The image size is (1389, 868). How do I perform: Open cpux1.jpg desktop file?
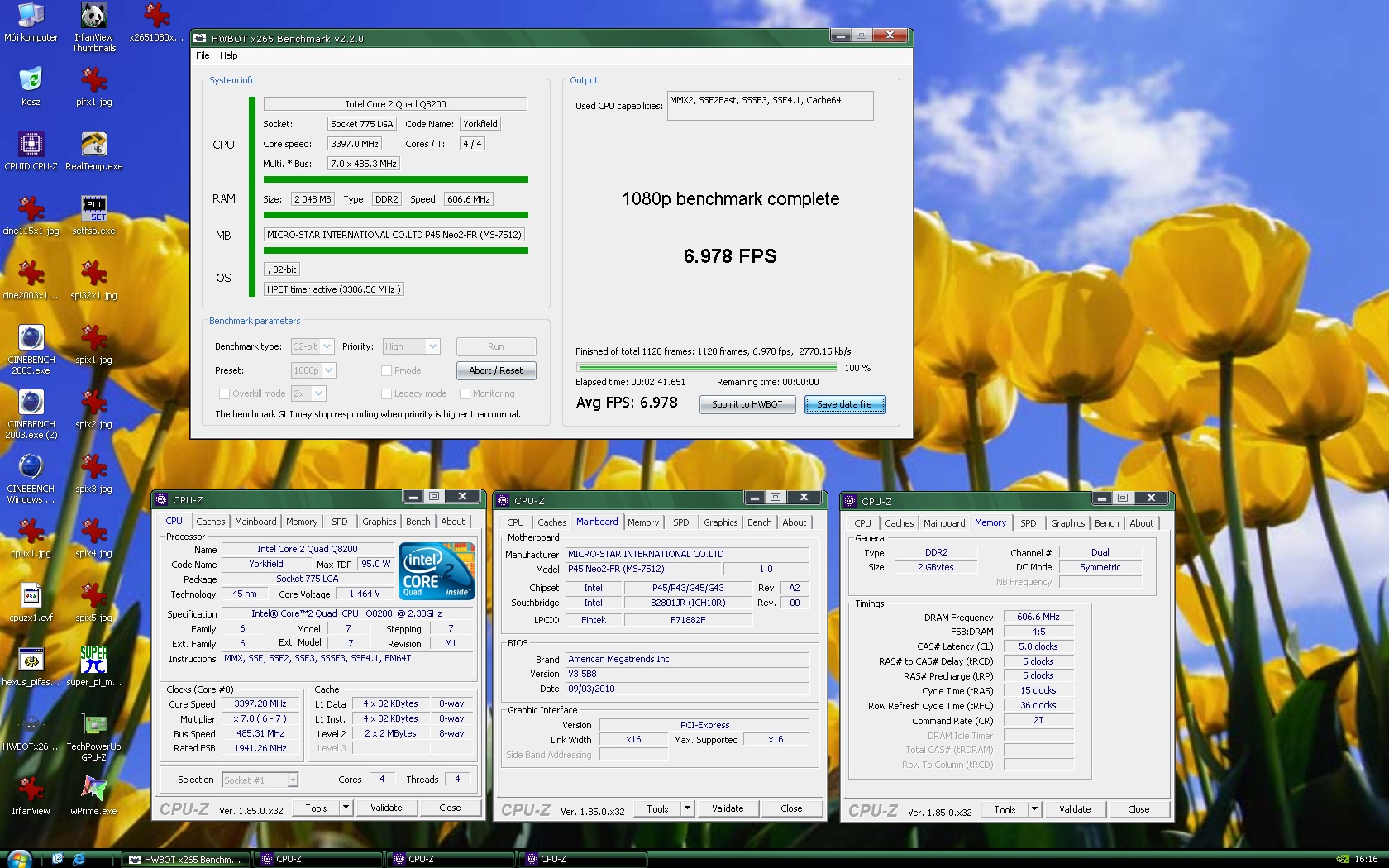[x=31, y=538]
